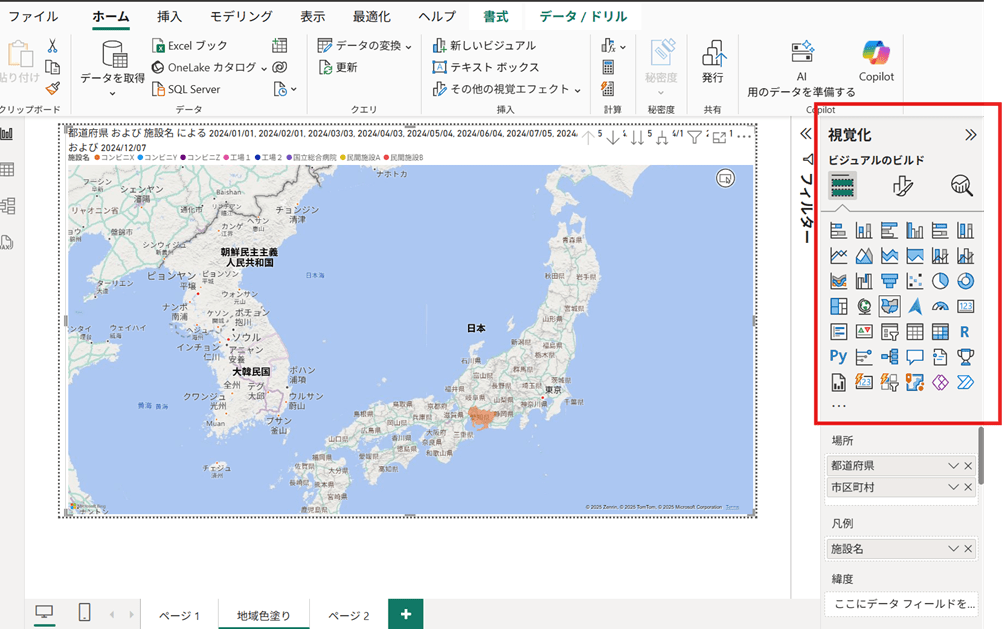
Task: Click the cut scissors icon
Action: (52, 45)
